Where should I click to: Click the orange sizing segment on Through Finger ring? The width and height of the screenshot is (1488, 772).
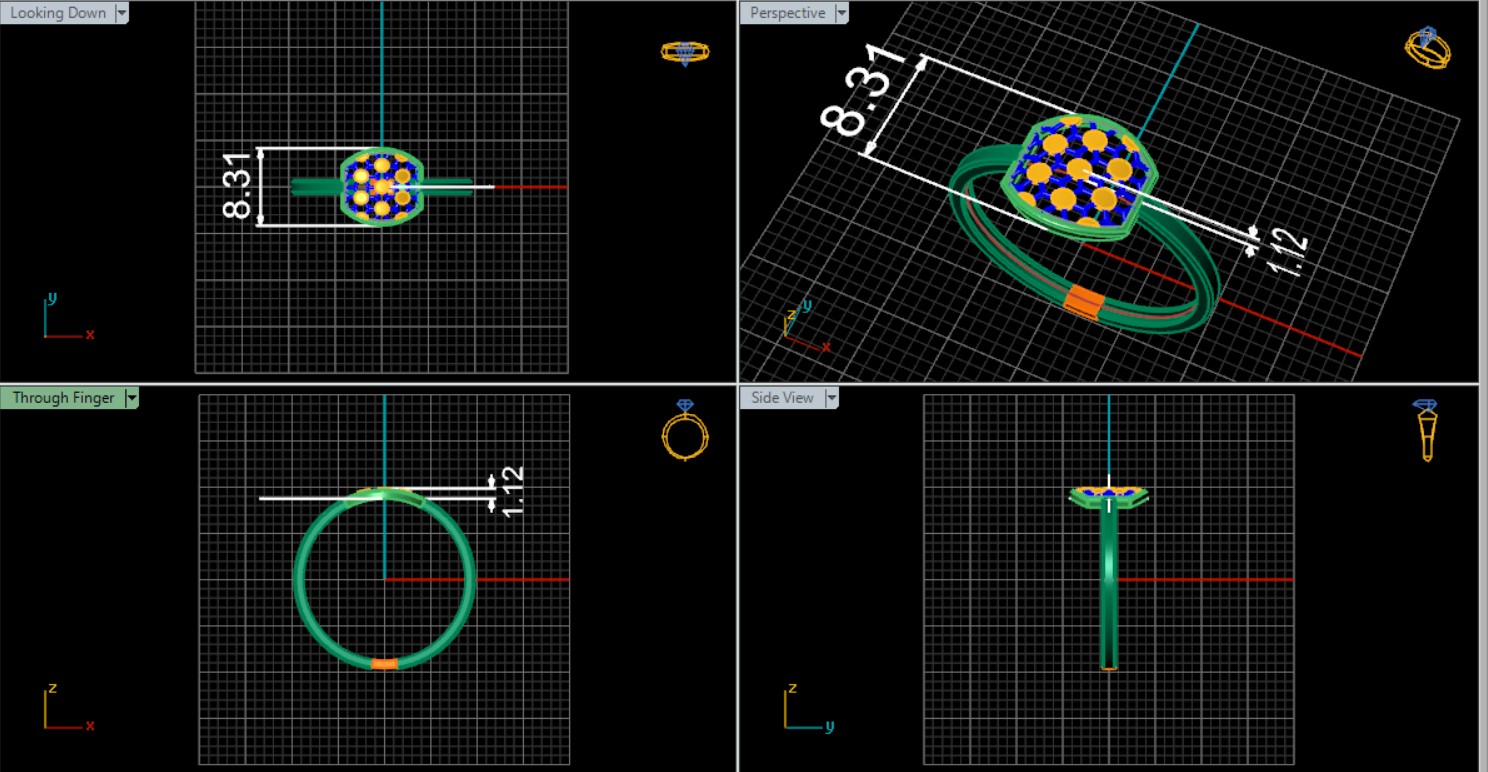[384, 663]
